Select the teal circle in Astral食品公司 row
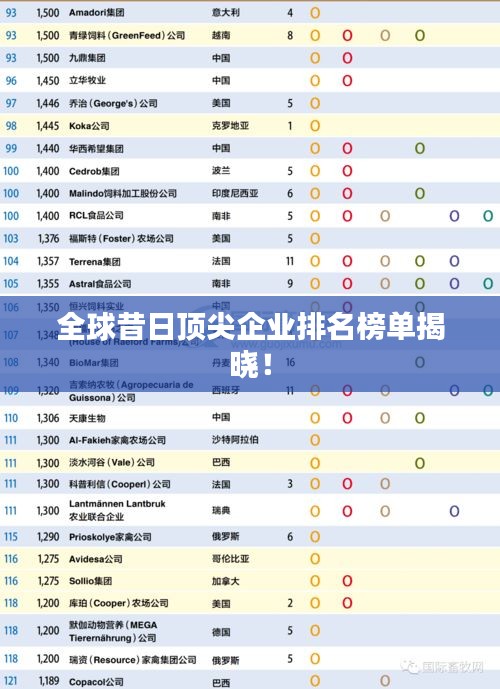Screen dimensions: 500x689 [x=488, y=284]
